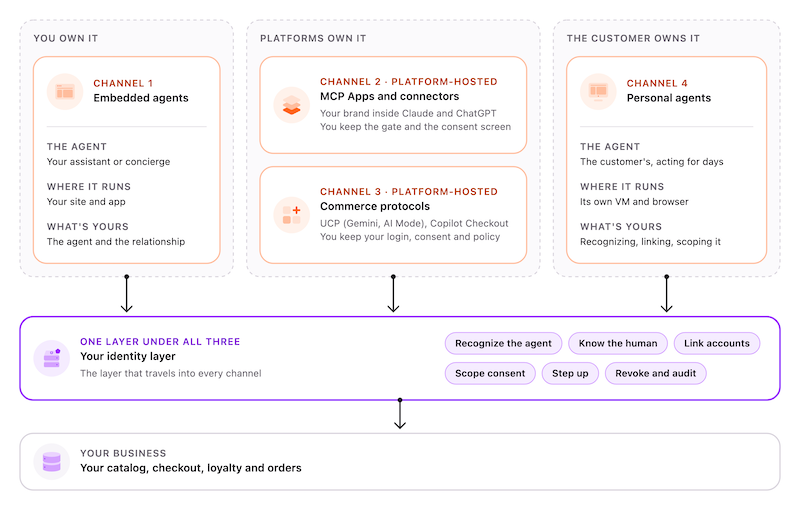The image size is (800, 510).
Task: Click the identity layer purple server icon
Action: tap(52, 358)
